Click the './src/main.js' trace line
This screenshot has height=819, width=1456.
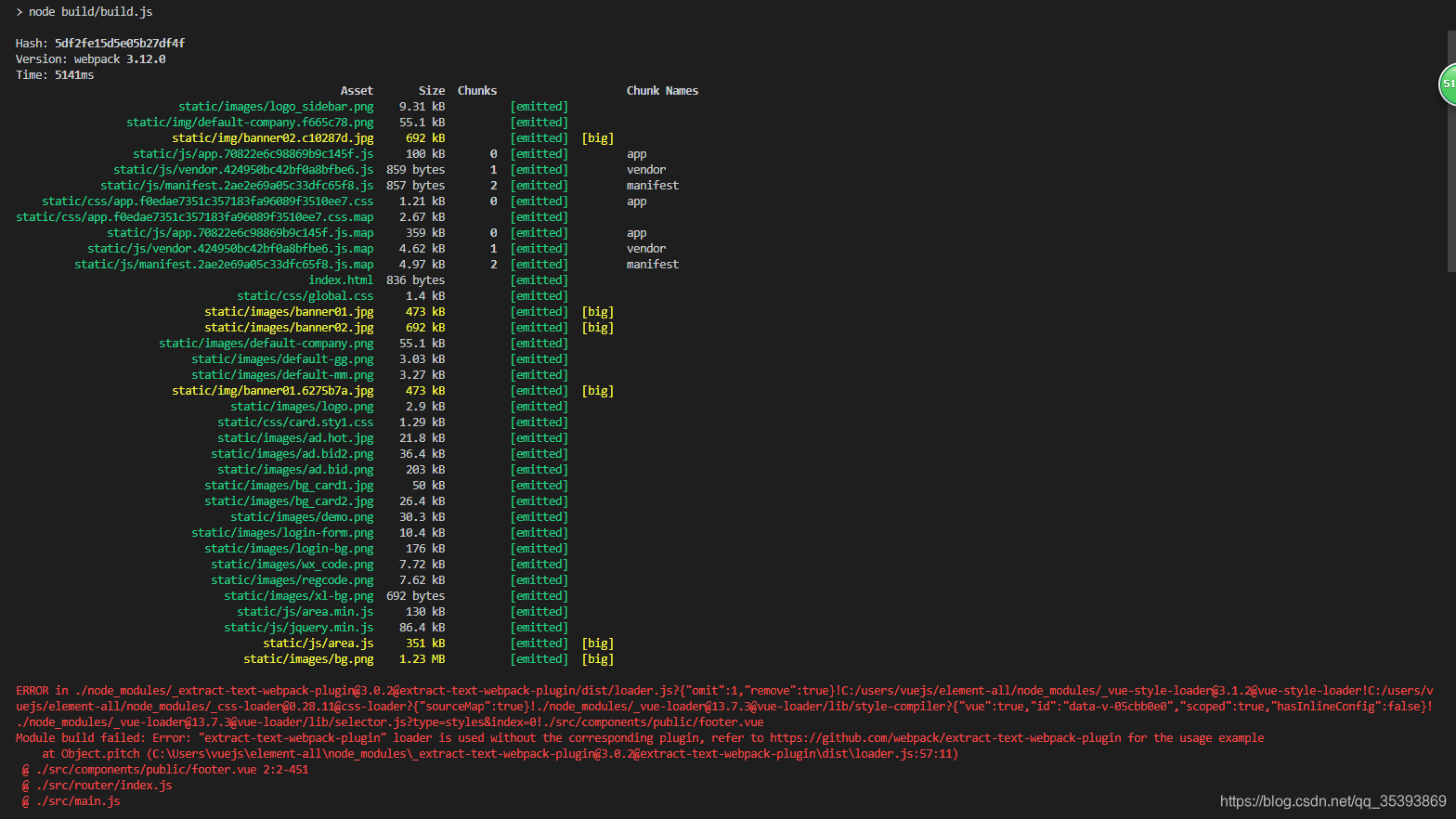[x=71, y=801]
